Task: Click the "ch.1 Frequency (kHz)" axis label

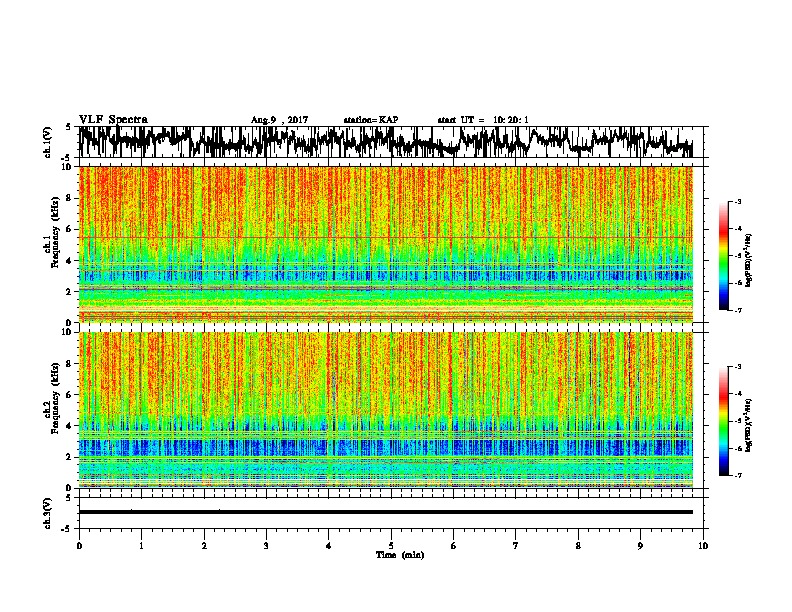Action: (52, 232)
